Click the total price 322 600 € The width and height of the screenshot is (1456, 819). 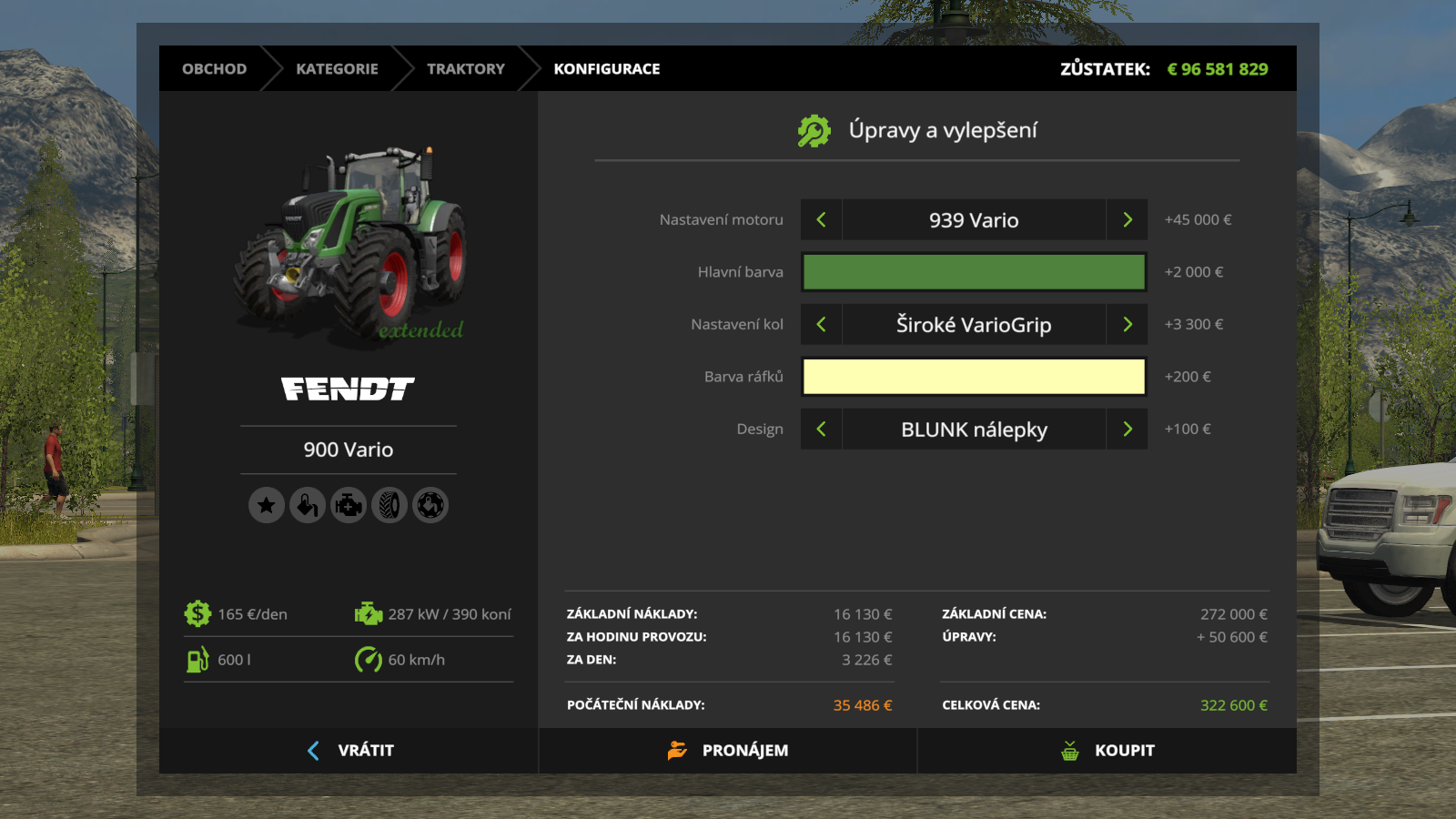tap(1234, 705)
